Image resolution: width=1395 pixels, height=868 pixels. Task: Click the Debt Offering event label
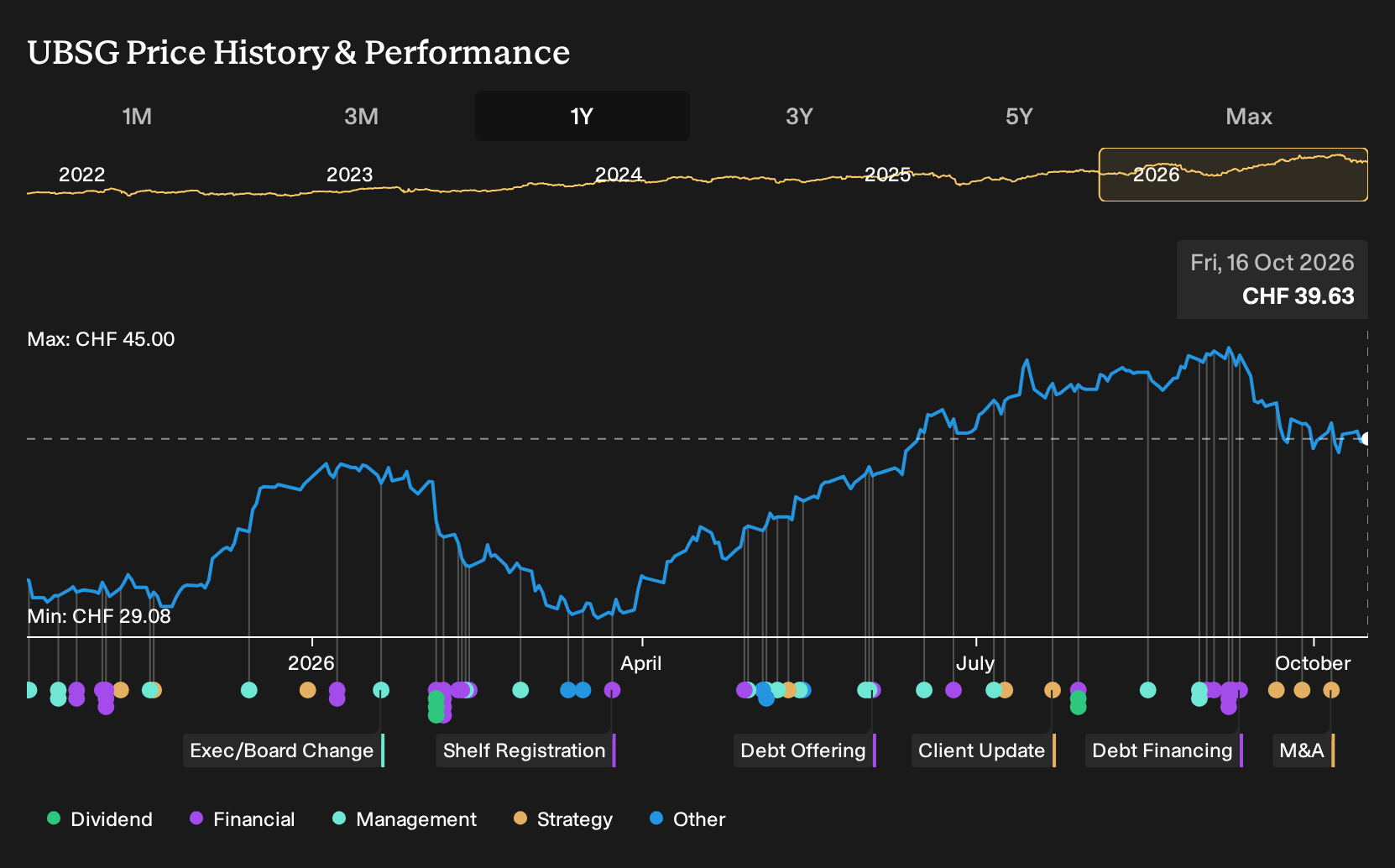(x=805, y=750)
